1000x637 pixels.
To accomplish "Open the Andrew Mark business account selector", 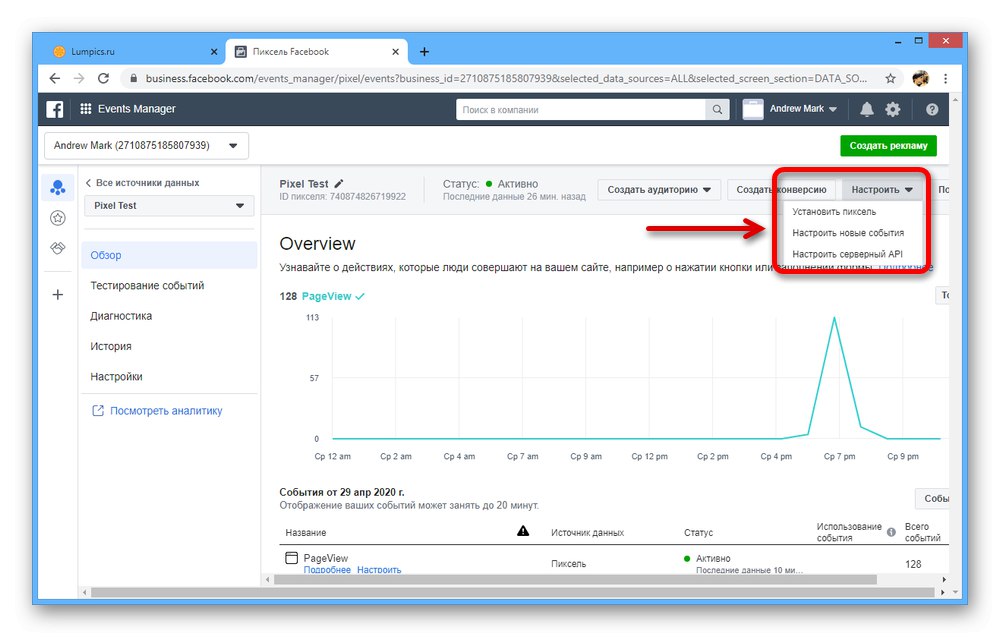I will pyautogui.click(x=146, y=145).
